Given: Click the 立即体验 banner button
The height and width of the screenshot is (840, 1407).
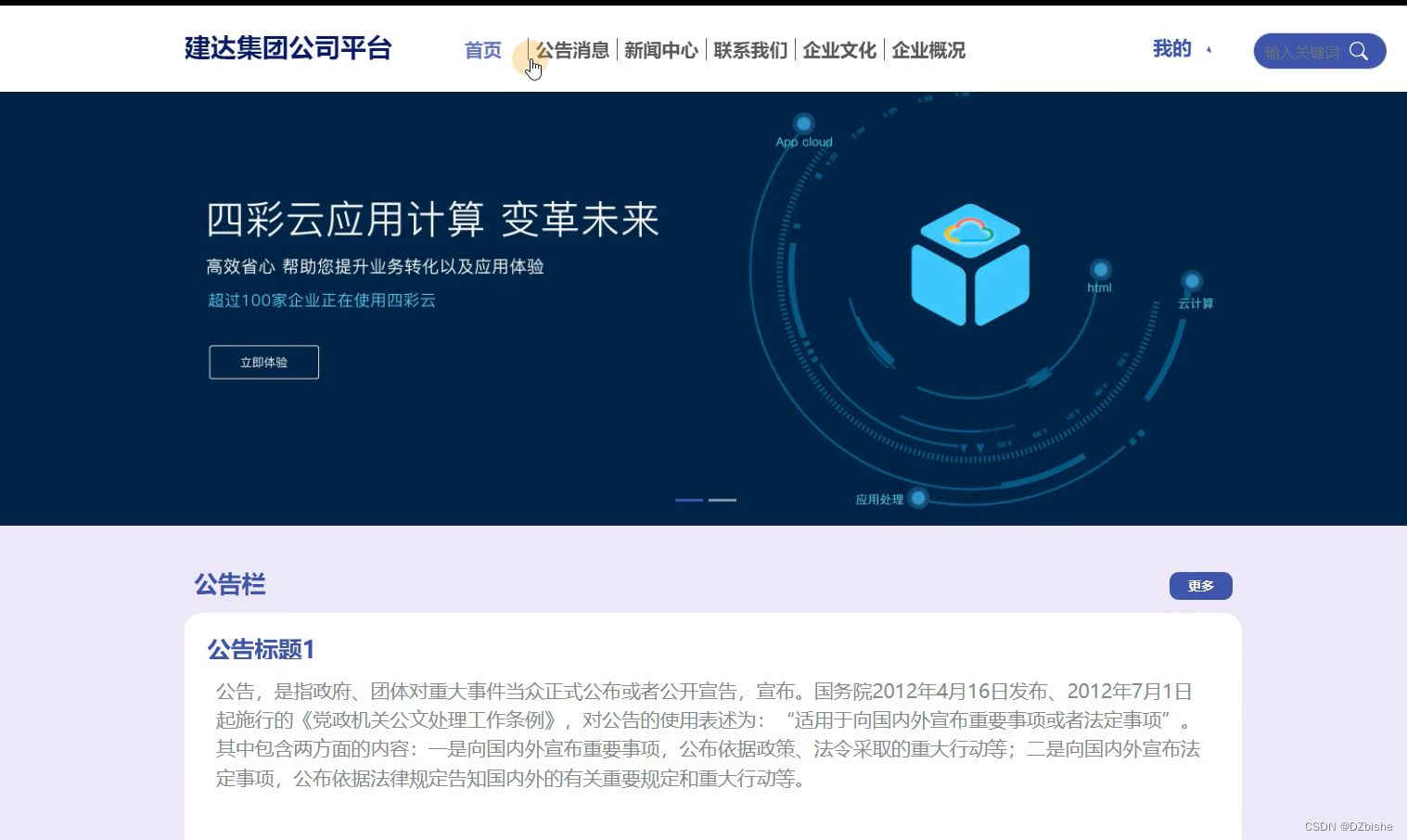Looking at the screenshot, I should click(x=264, y=363).
